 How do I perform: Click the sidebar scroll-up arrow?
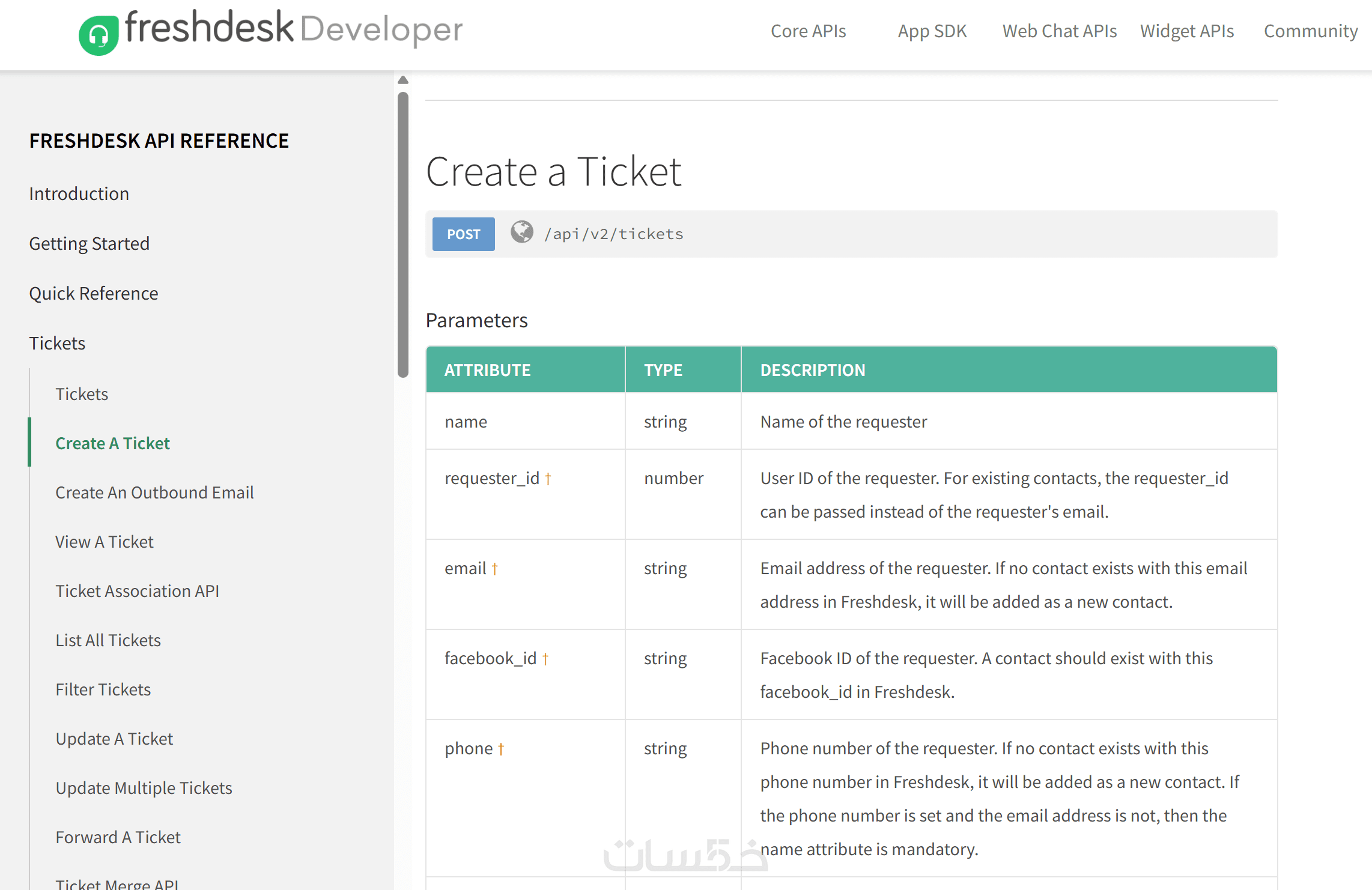pos(403,80)
